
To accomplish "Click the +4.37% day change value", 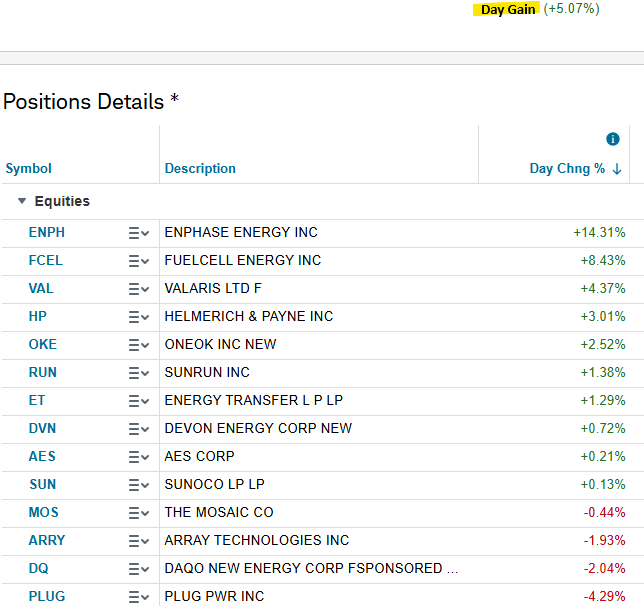I will click(603, 288).
